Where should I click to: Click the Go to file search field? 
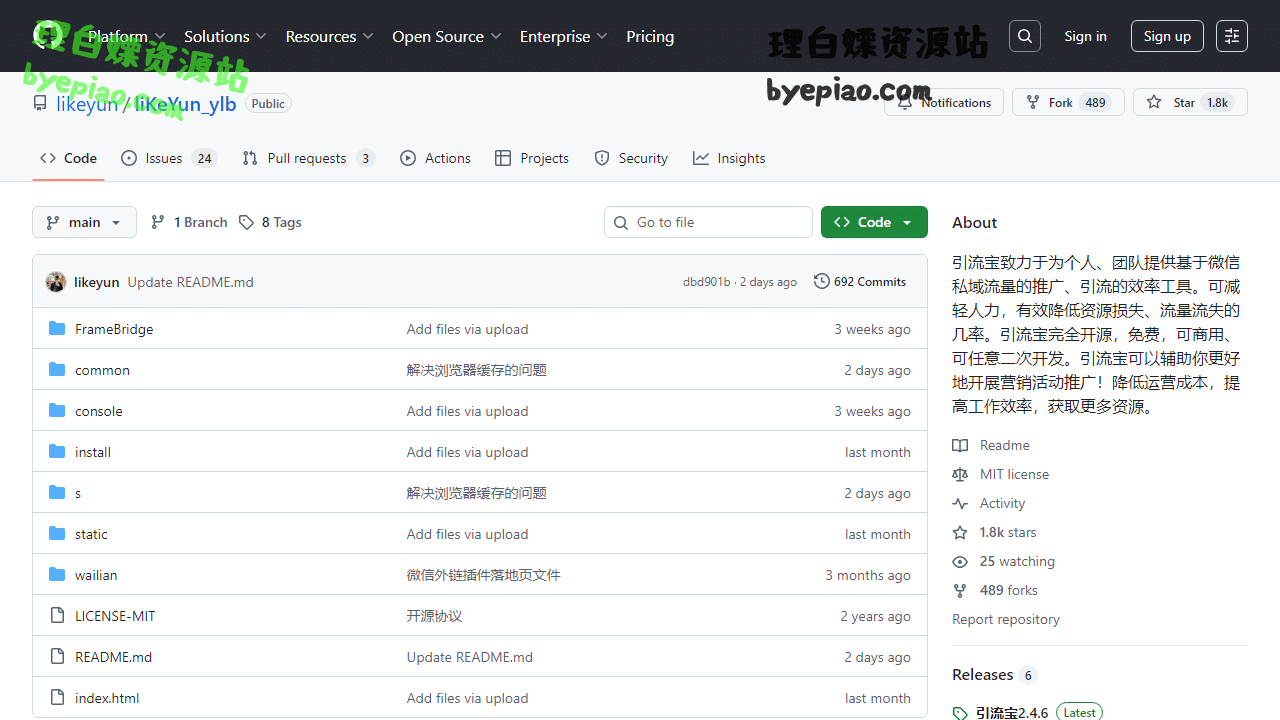point(708,222)
